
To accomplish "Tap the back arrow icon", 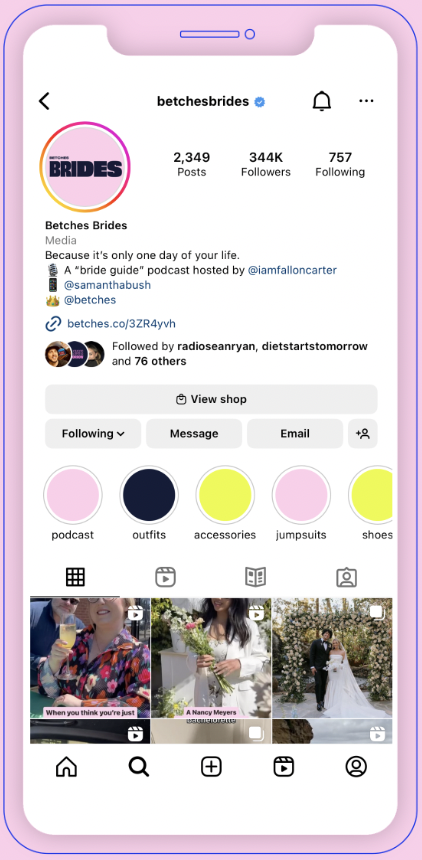I will (44, 101).
